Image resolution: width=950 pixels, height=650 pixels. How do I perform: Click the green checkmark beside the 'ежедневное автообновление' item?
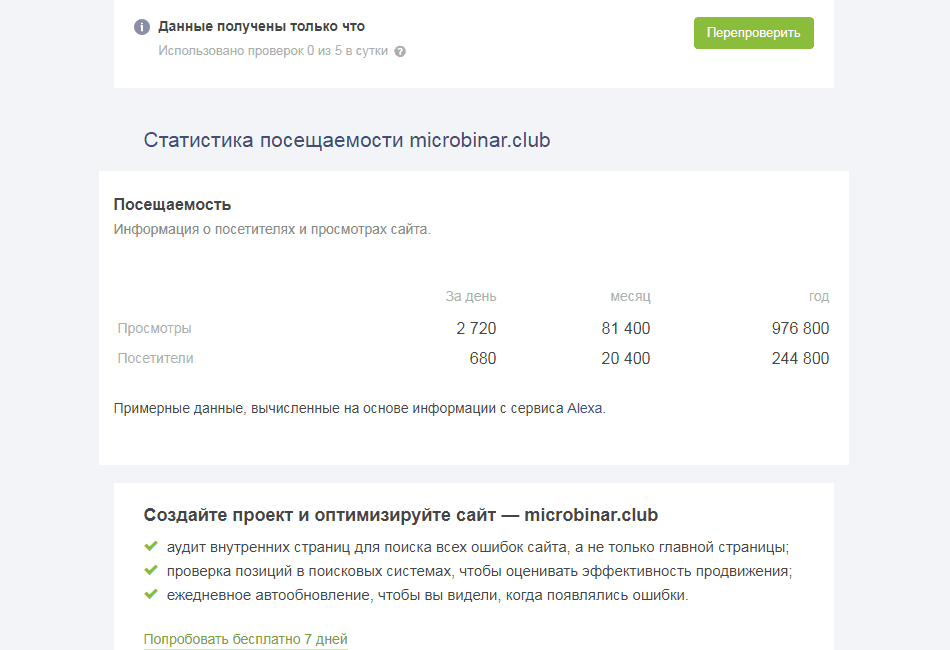pos(151,594)
